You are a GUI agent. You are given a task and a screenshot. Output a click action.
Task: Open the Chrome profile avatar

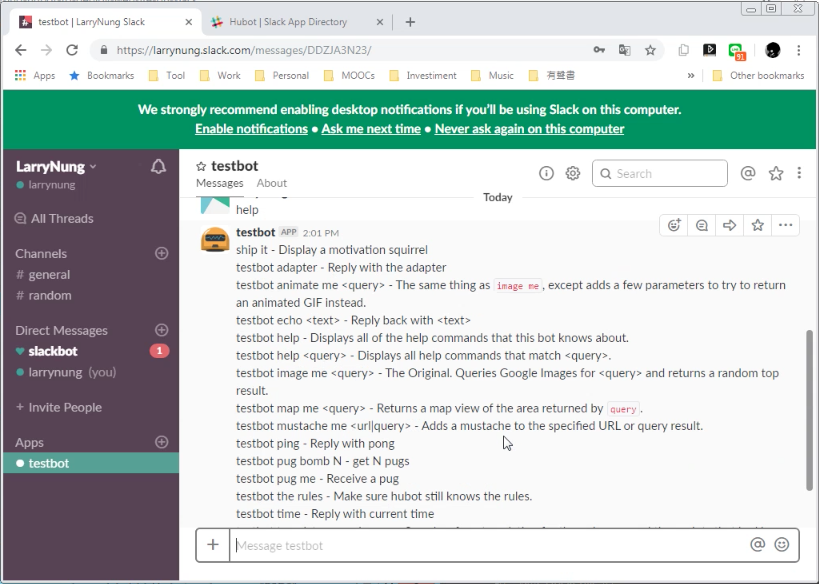773,50
